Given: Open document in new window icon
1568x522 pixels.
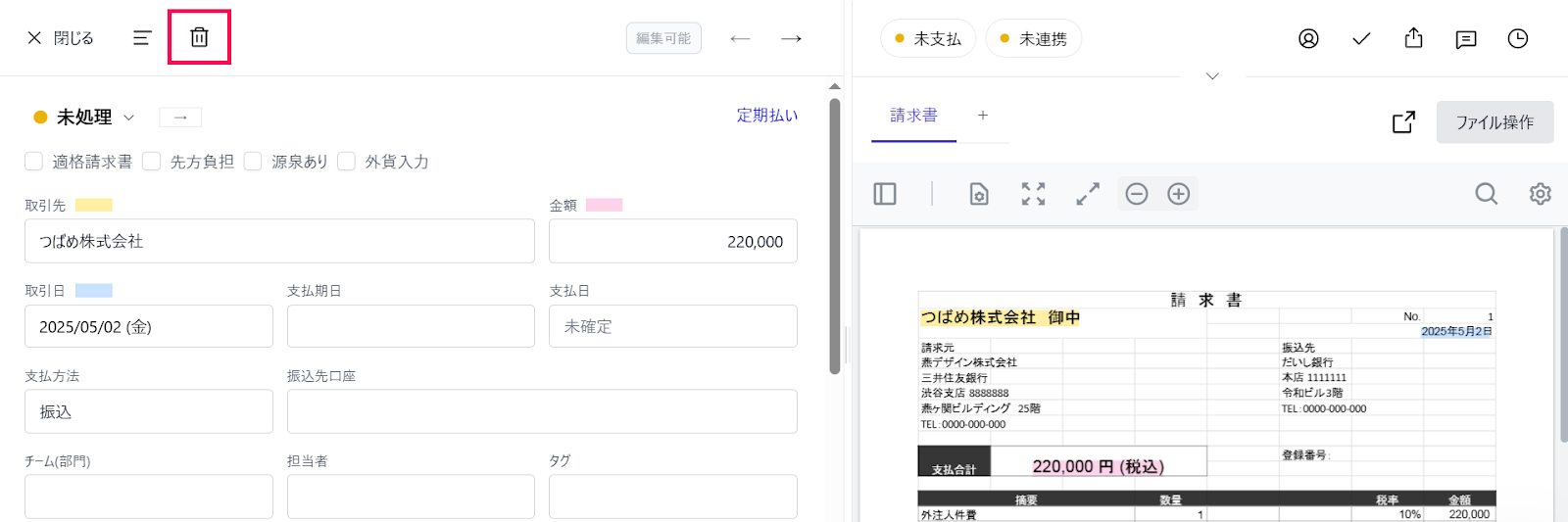Looking at the screenshot, I should pos(1403,121).
